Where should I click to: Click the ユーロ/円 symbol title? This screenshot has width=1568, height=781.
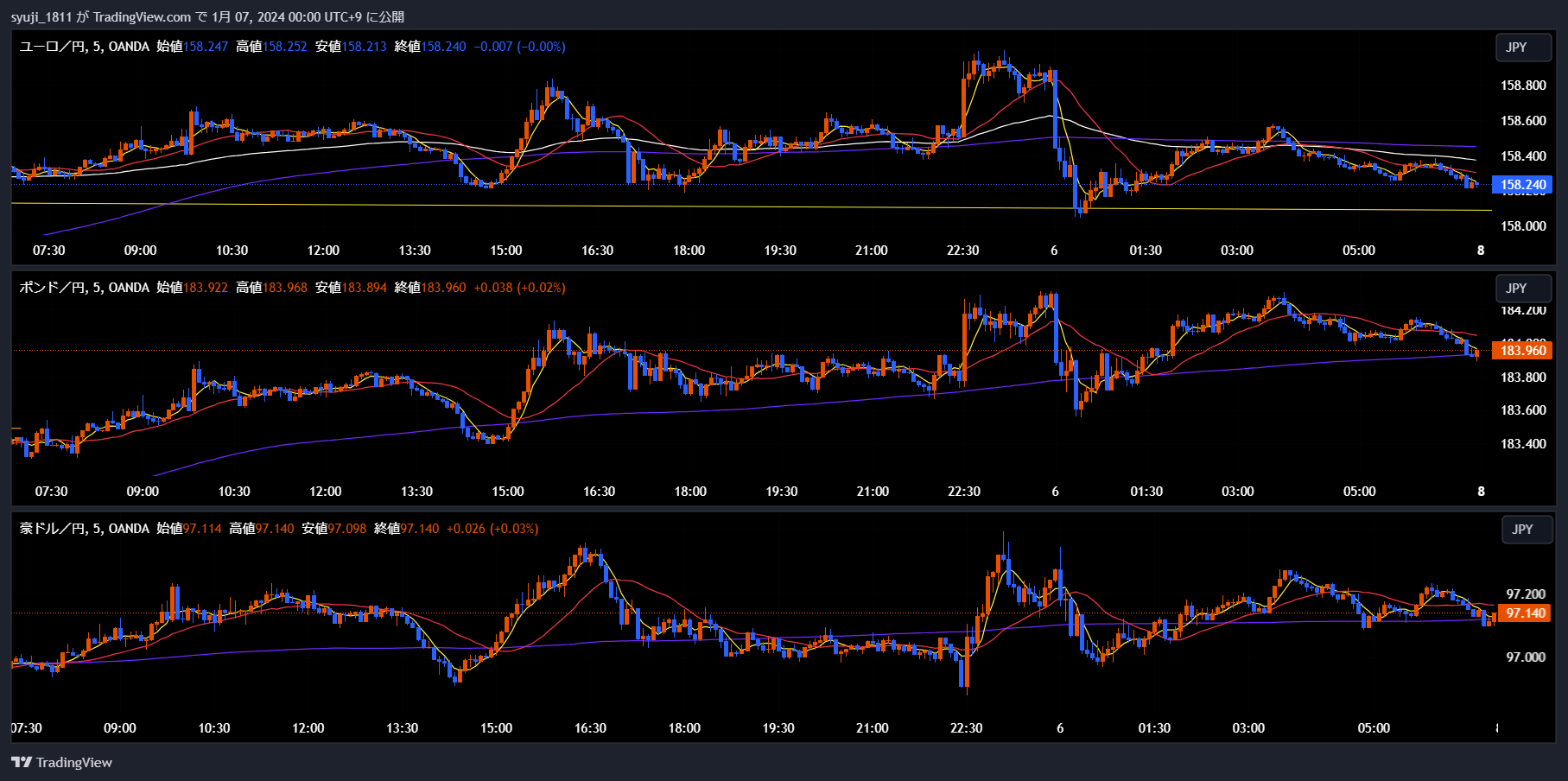pos(52,47)
